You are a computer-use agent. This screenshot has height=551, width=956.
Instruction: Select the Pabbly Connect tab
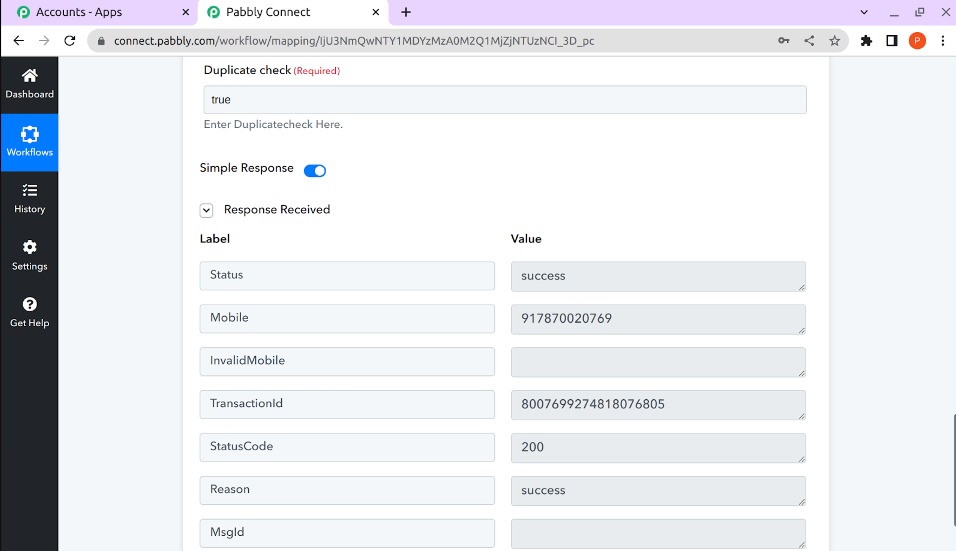pyautogui.click(x=290, y=12)
